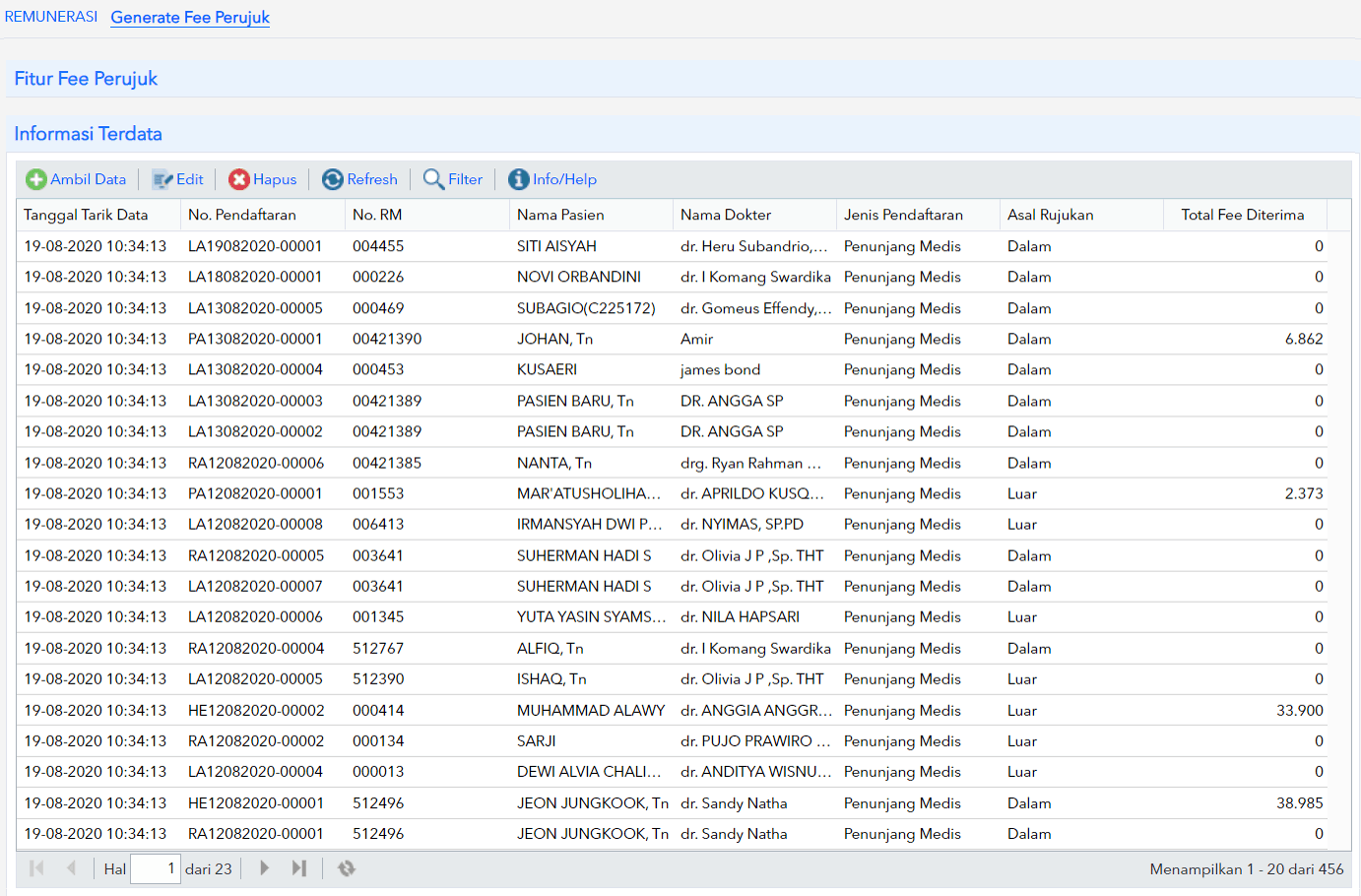Select patient SARJI
This screenshot has width=1361, height=896.
click(x=536, y=740)
